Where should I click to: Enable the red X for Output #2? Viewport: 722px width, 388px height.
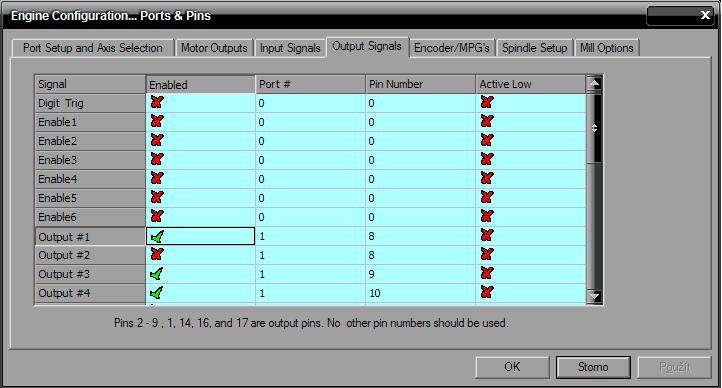[157, 255]
